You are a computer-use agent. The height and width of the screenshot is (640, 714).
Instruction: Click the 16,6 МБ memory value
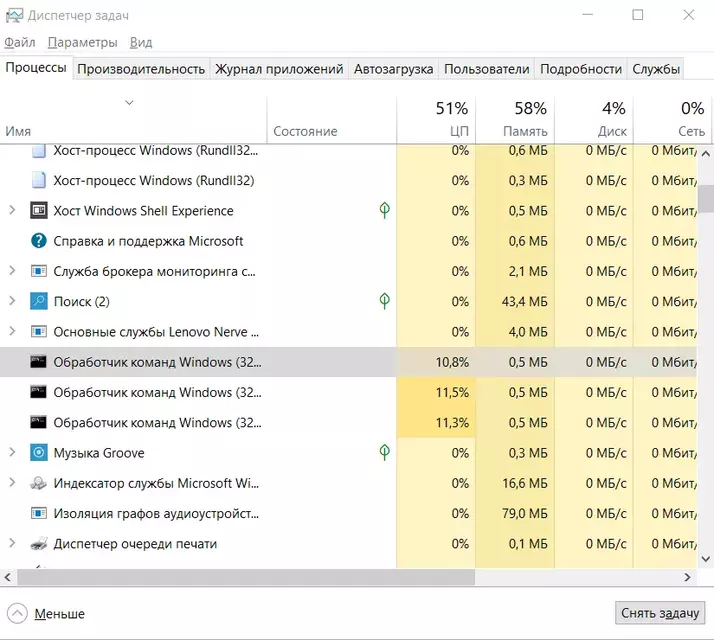click(x=525, y=483)
